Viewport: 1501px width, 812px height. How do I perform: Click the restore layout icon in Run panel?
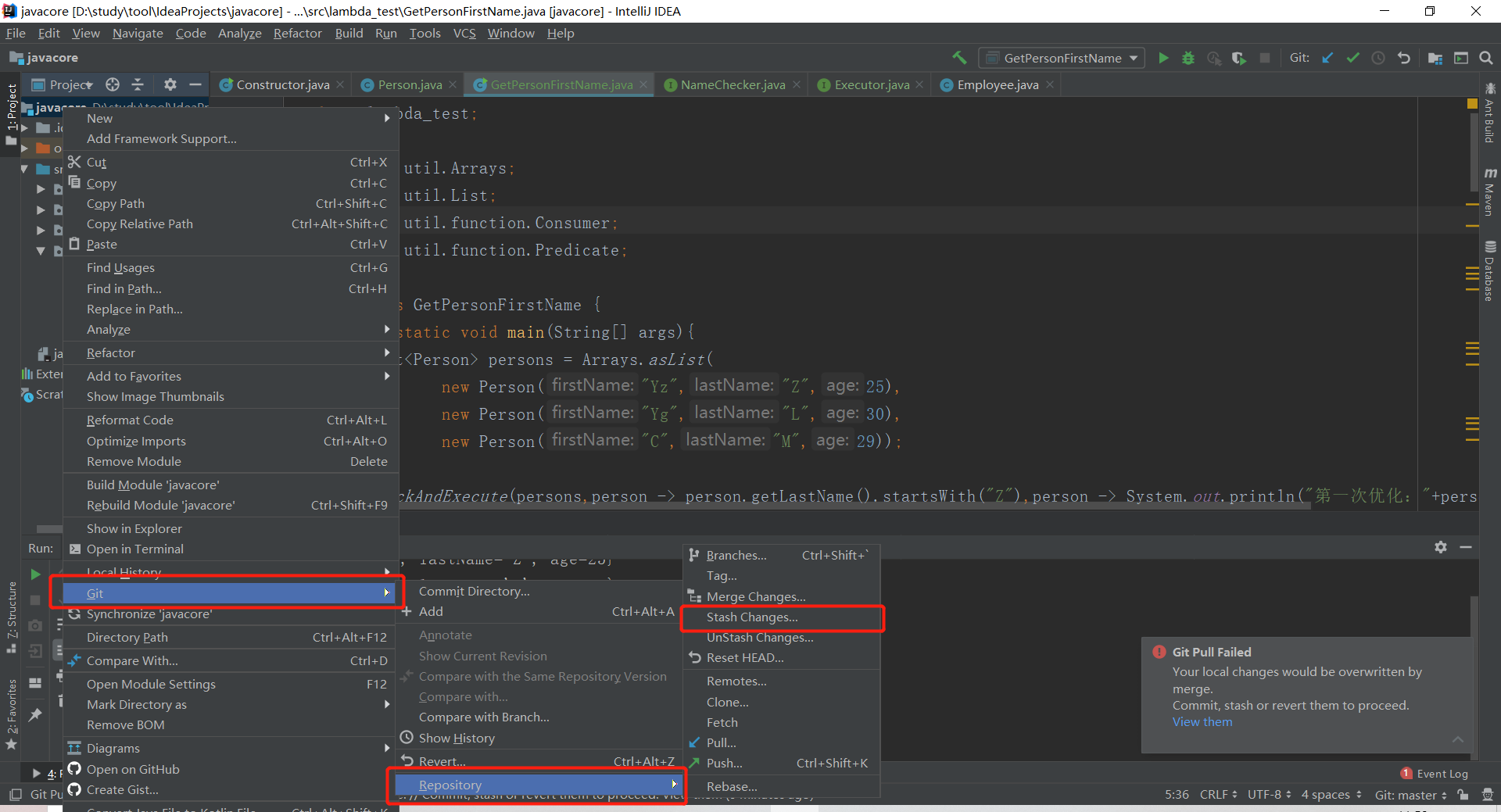[35, 682]
